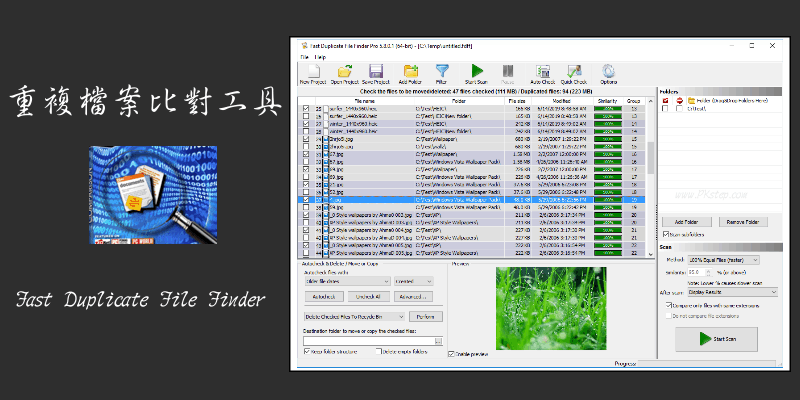Image resolution: width=800 pixels, height=400 pixels.
Task: Open Options gear icon in toolbar
Action: pos(608,71)
